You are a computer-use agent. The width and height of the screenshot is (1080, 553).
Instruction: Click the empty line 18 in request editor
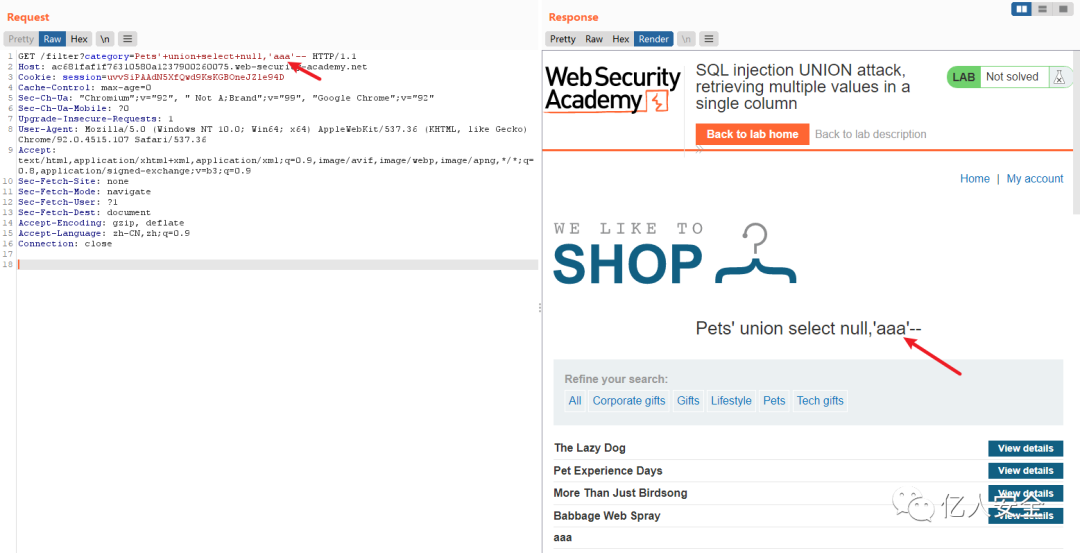pos(278,264)
